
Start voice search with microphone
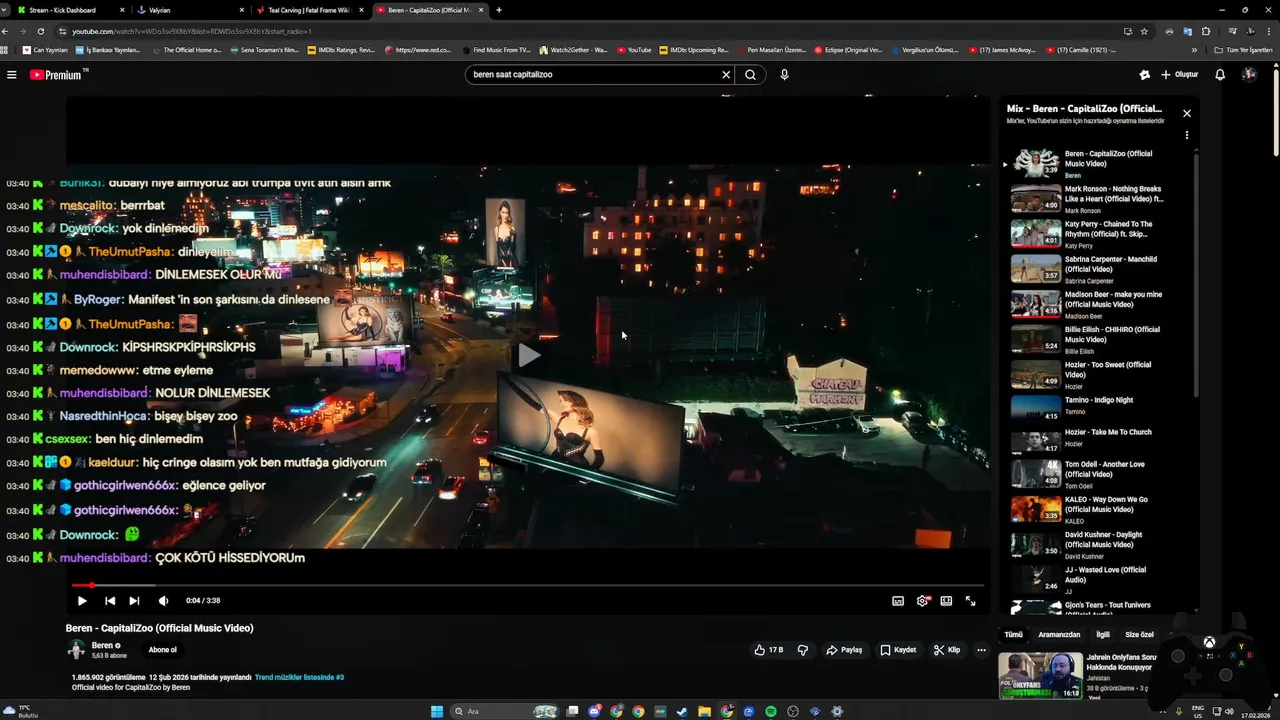coord(784,75)
